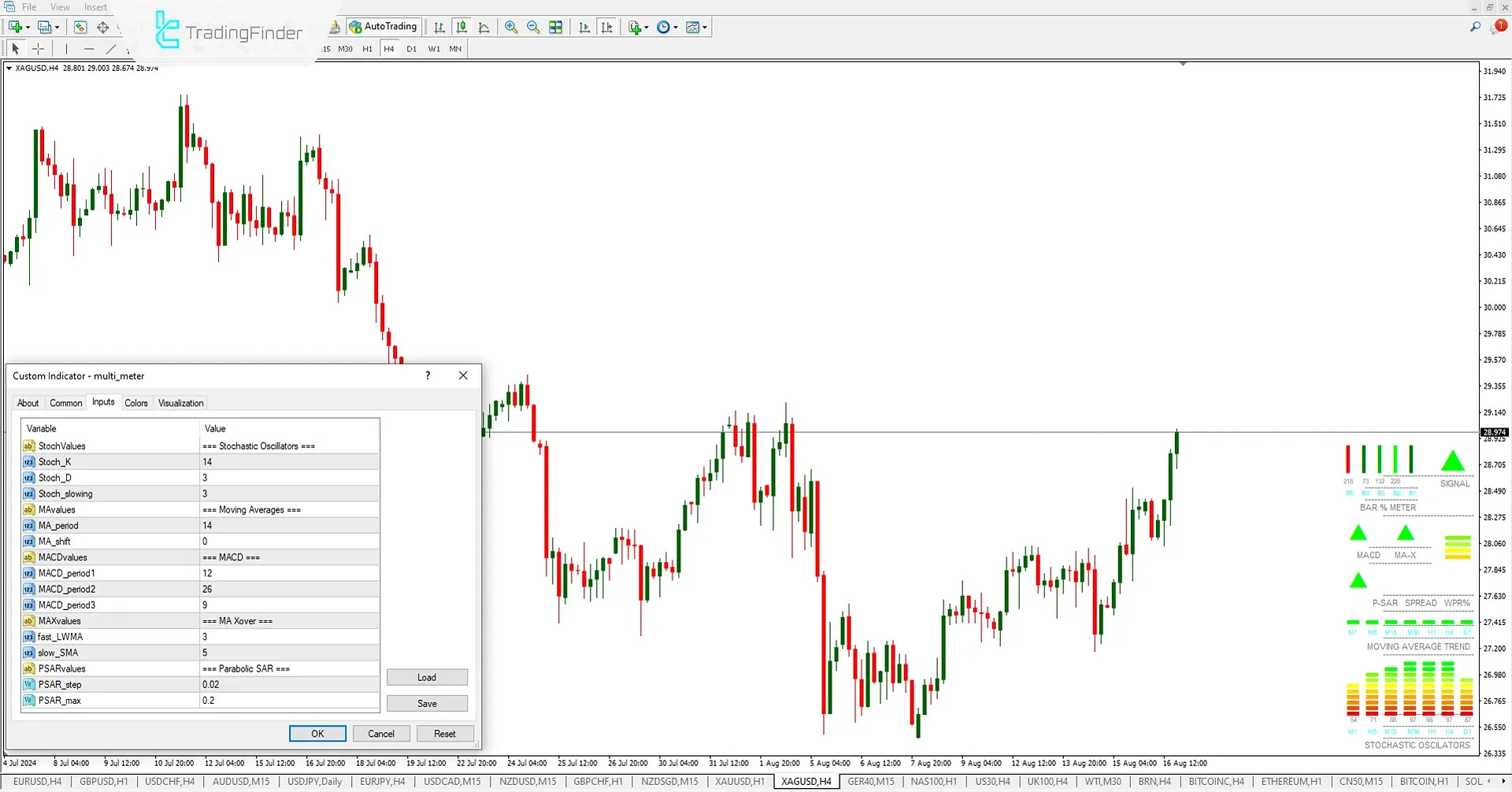Screen dimensions: 1512x792
Task: Toggle the chart shift feature
Action: [608, 26]
